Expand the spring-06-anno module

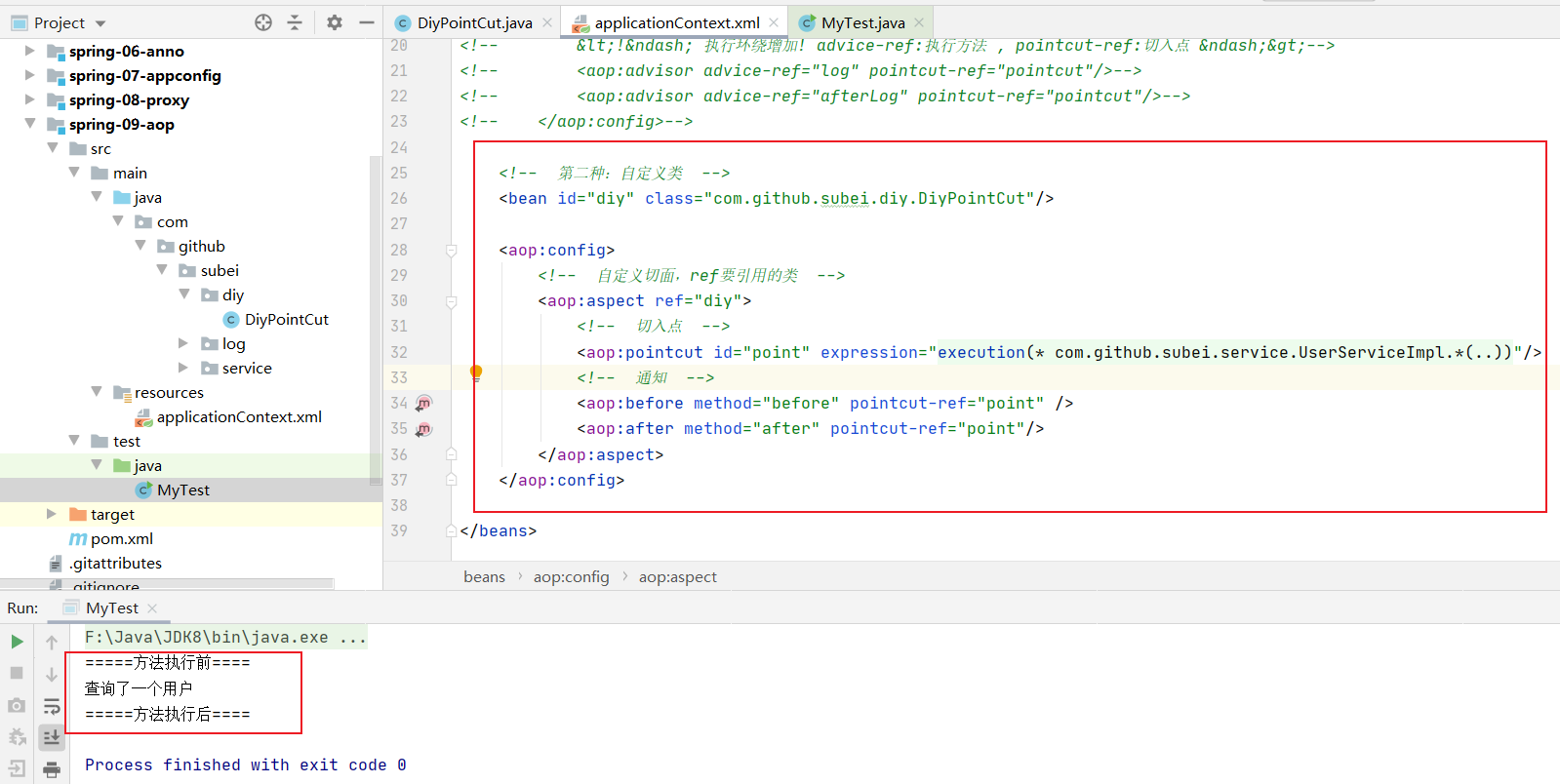[x=29, y=51]
